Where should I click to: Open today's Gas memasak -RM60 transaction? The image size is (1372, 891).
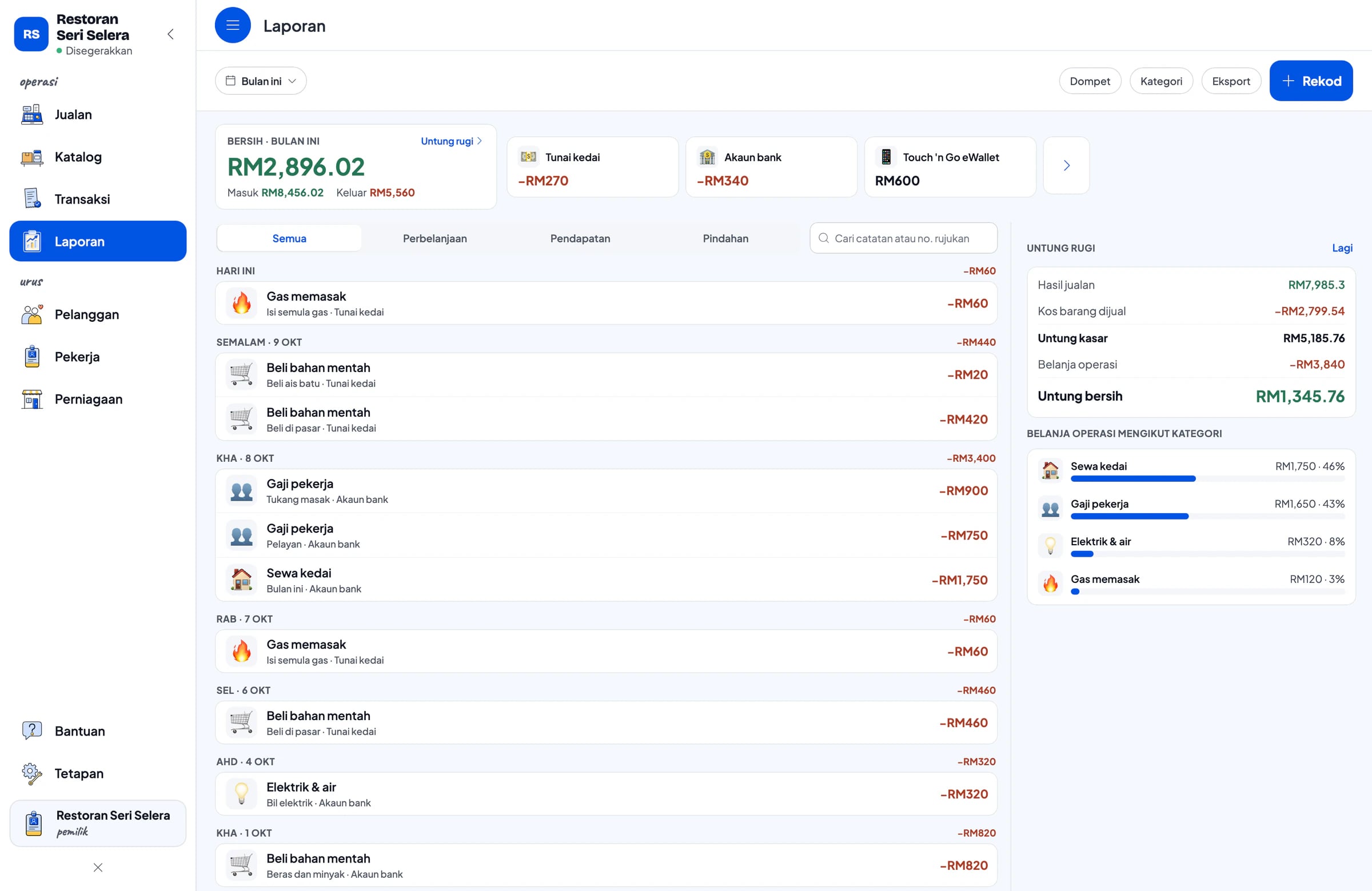(x=607, y=303)
